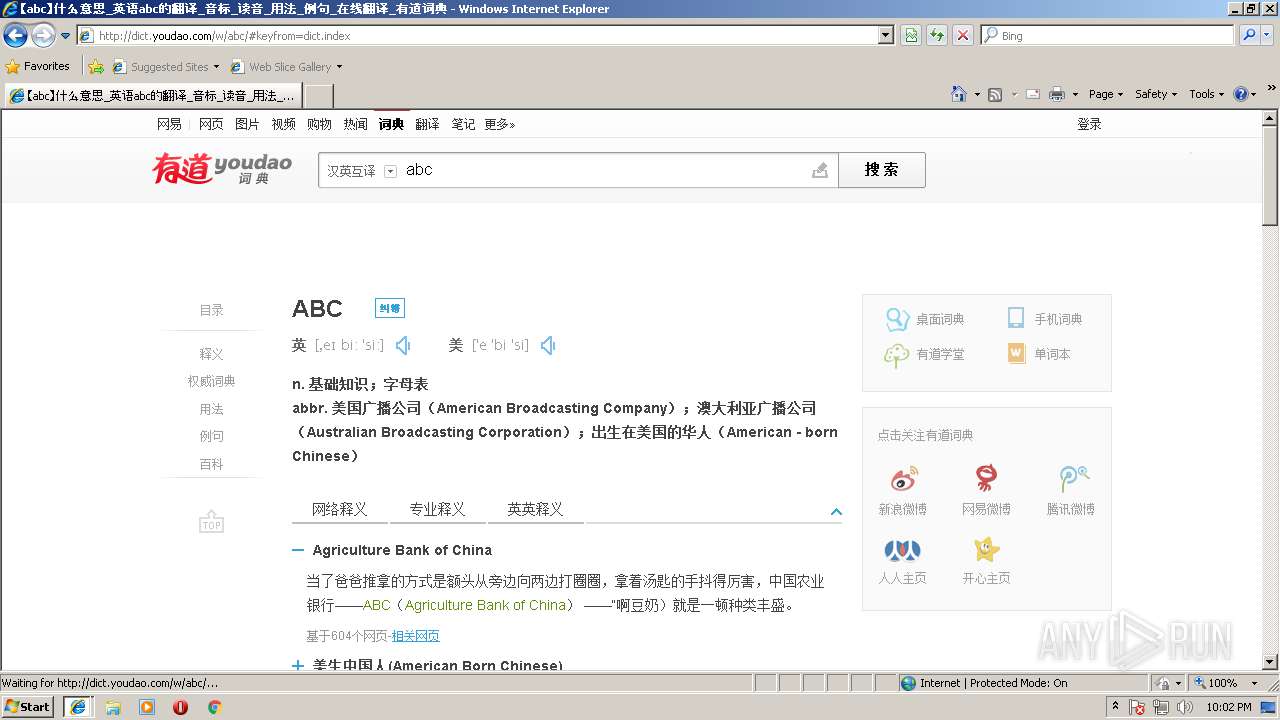
Task: Open the Safety menu dropdown
Action: tap(1157, 94)
